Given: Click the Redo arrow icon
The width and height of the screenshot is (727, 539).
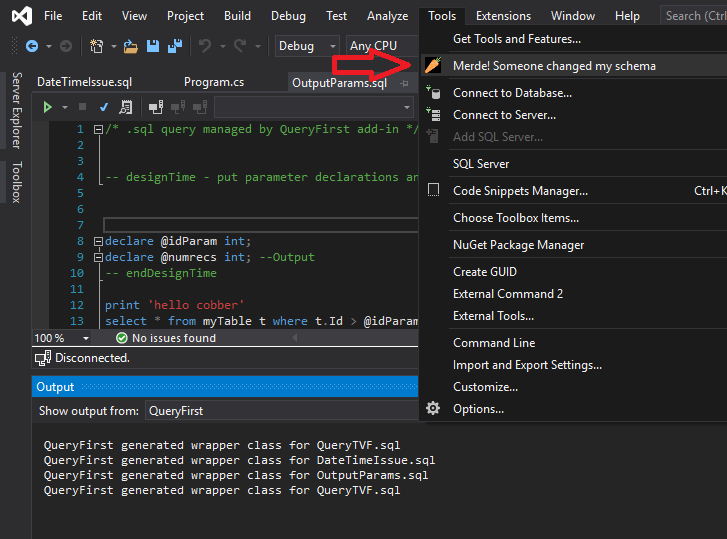Looking at the screenshot, I should pos(240,46).
